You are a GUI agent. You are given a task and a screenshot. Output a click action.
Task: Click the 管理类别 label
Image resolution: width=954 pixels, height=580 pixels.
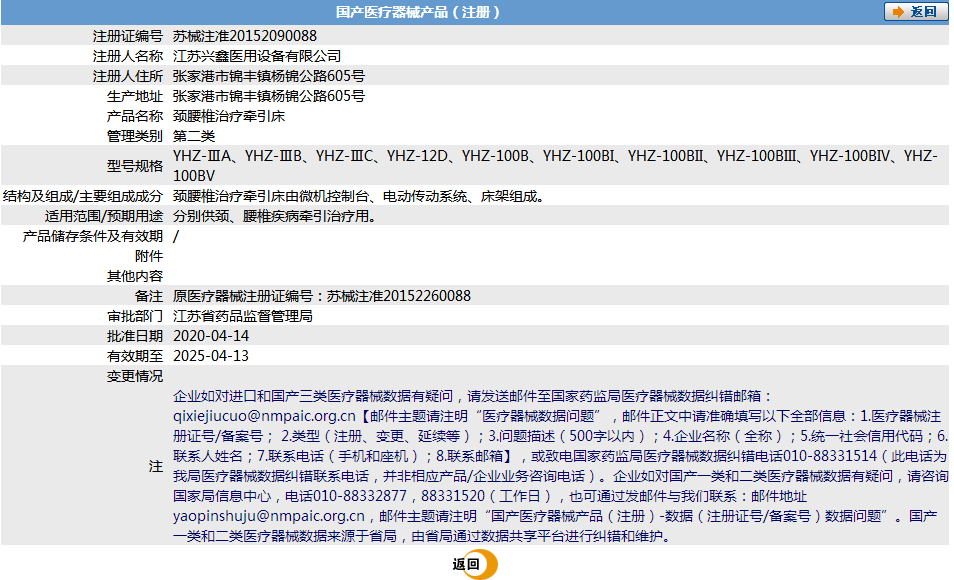click(135, 136)
